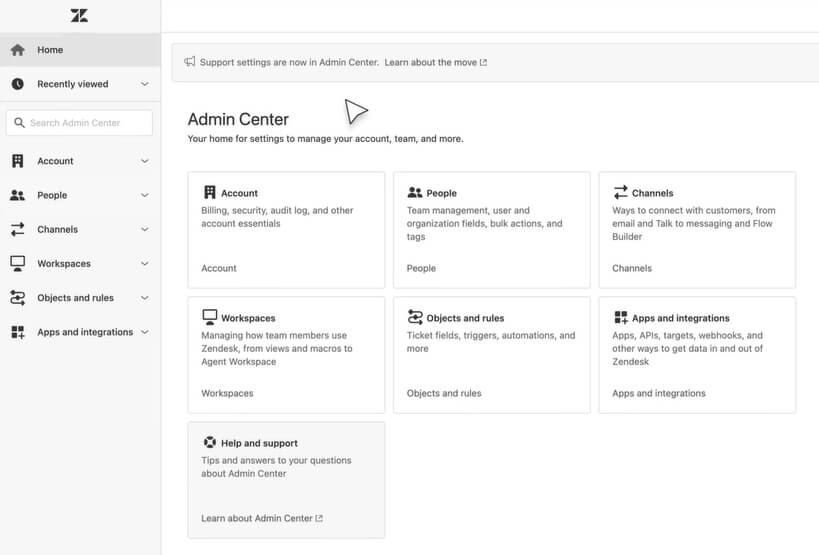The image size is (819, 555).
Task: Click Apps and integrations link at the card bottom
Action: click(659, 393)
